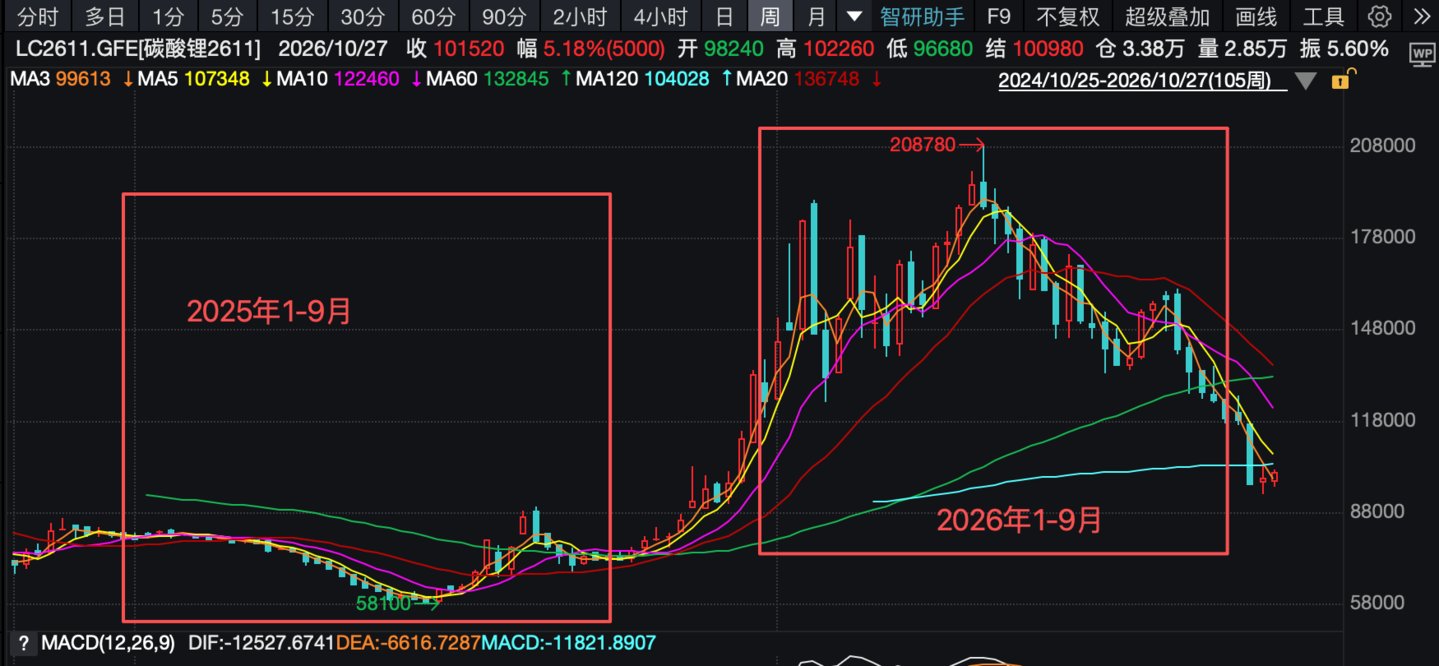Click the MA3 99613 indicator label
The height and width of the screenshot is (666, 1439).
coord(62,79)
